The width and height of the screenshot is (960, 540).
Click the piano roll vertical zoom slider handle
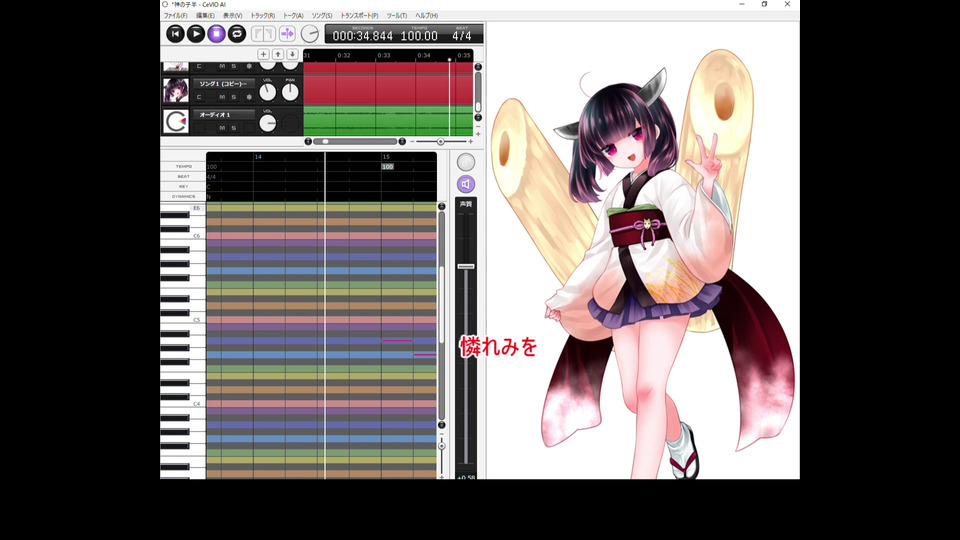(x=441, y=446)
